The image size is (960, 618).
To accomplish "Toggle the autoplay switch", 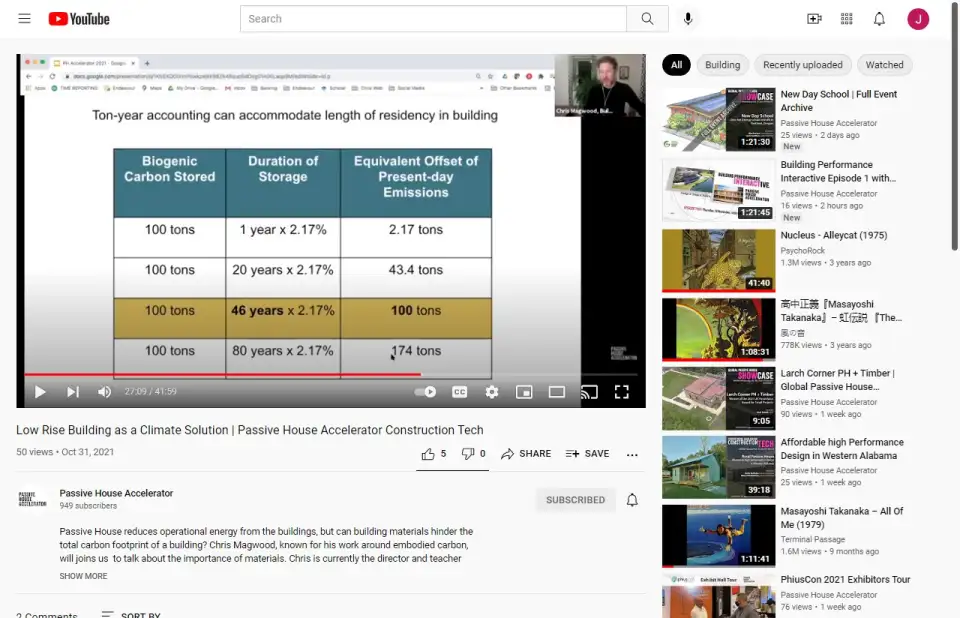I will (x=426, y=392).
